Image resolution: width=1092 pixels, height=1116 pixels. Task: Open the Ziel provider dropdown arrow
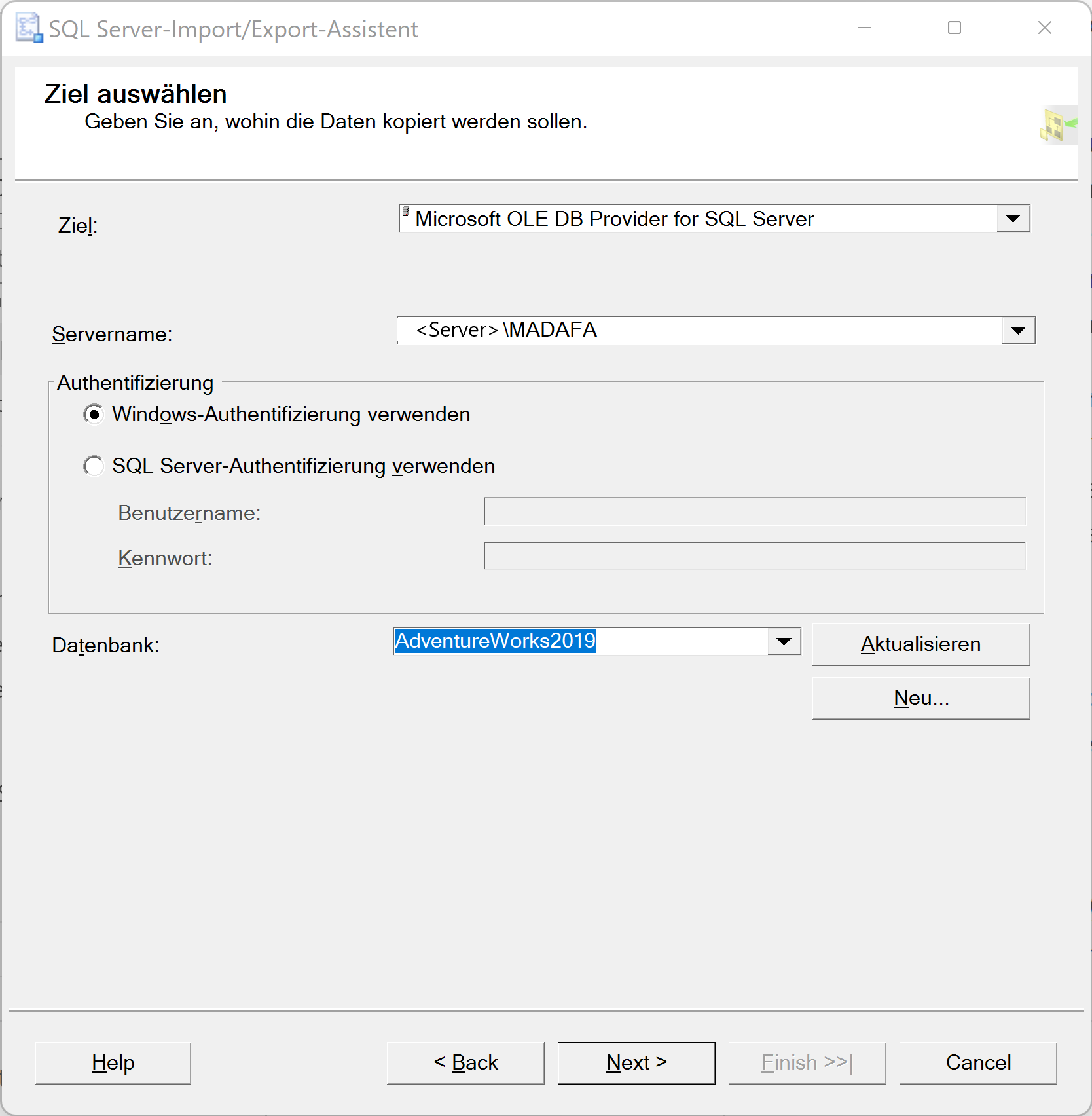(1013, 219)
